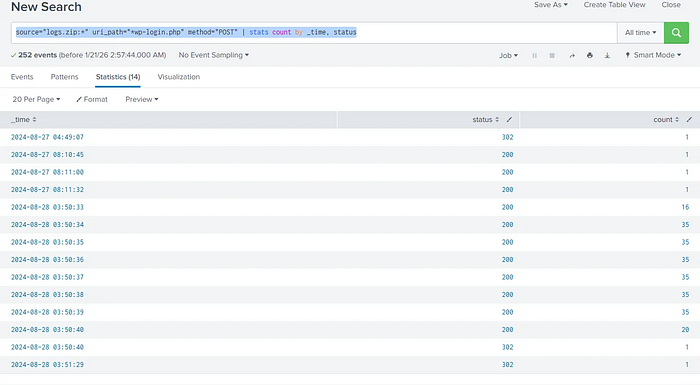This screenshot has width=700, height=385.
Task: Edit the count column pencil icon
Action: 689,120
